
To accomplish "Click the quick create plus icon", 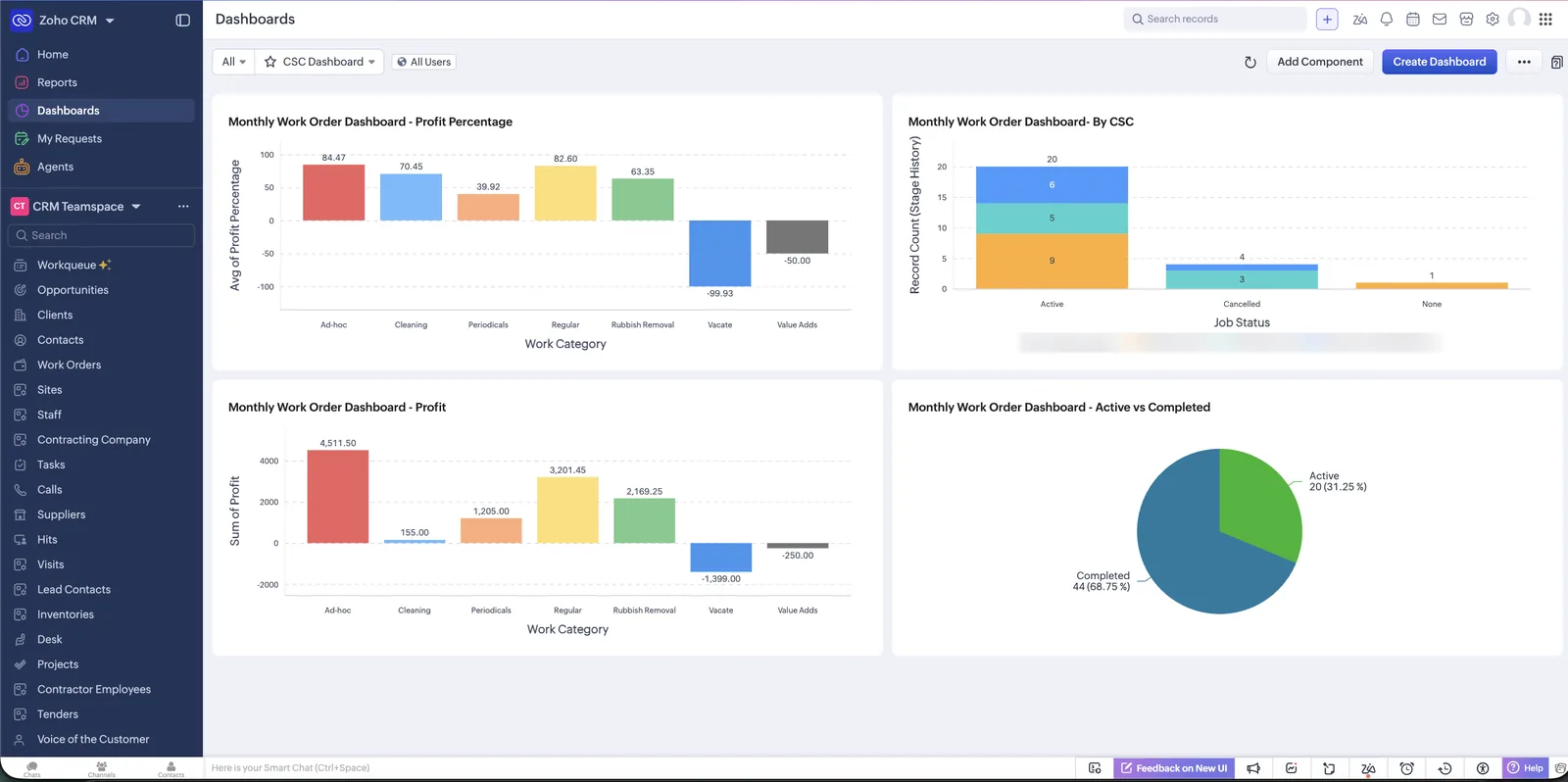I will point(1327,19).
